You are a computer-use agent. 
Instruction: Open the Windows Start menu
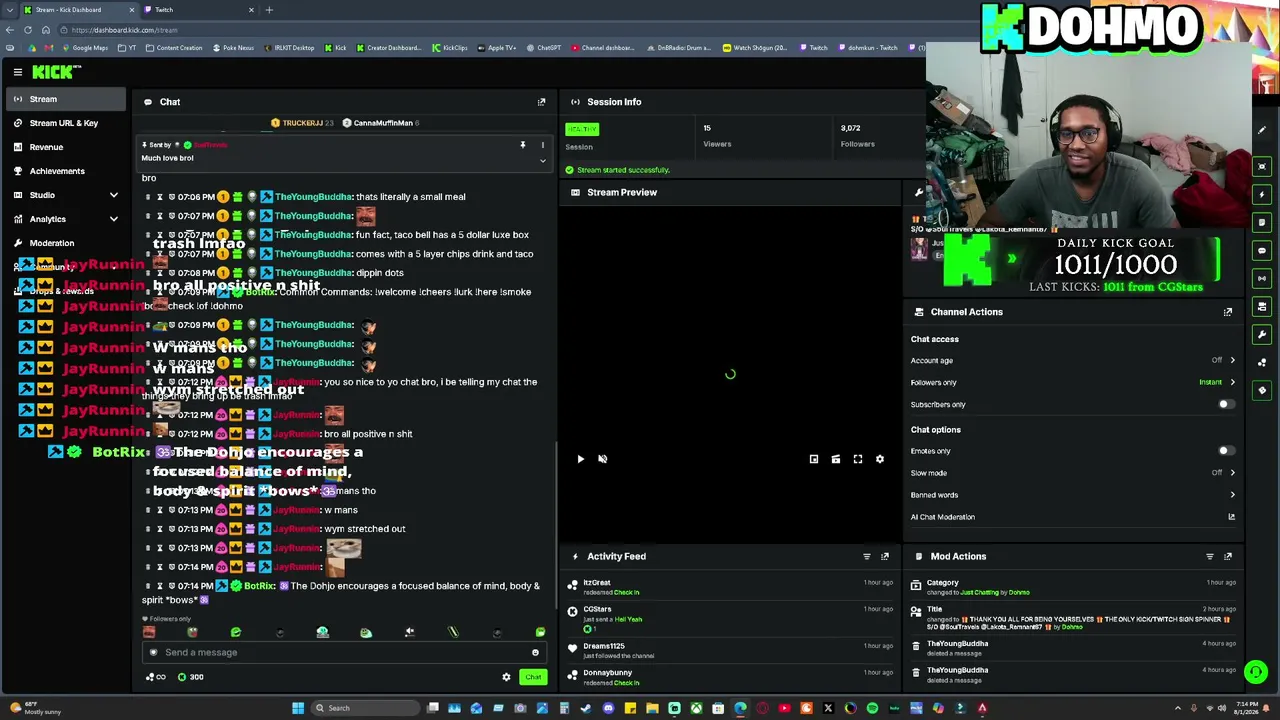[298, 708]
